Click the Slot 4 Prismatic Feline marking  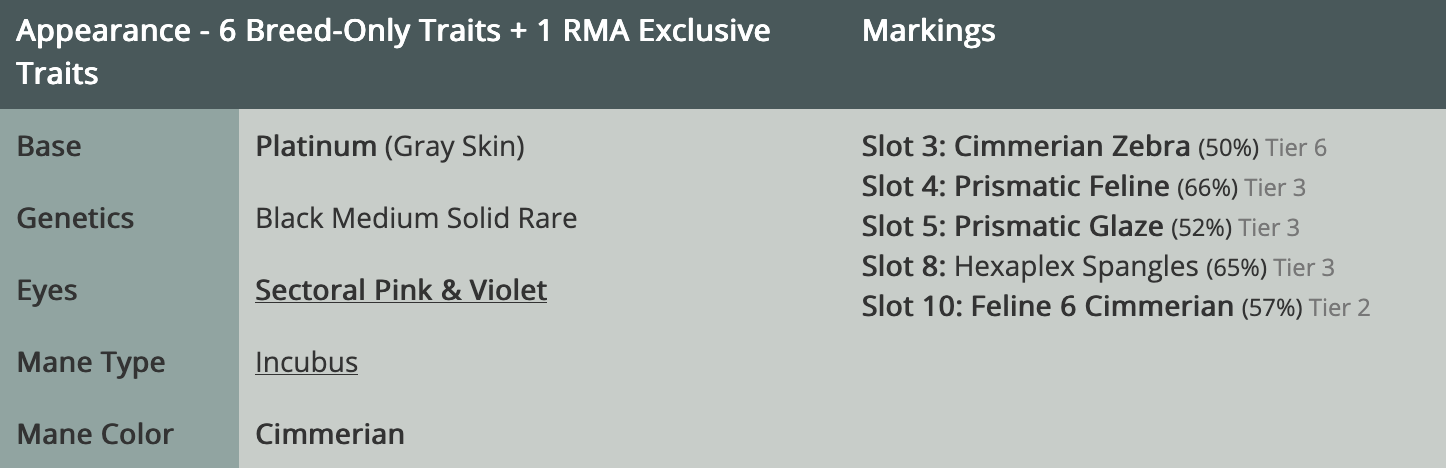[x=1015, y=187]
